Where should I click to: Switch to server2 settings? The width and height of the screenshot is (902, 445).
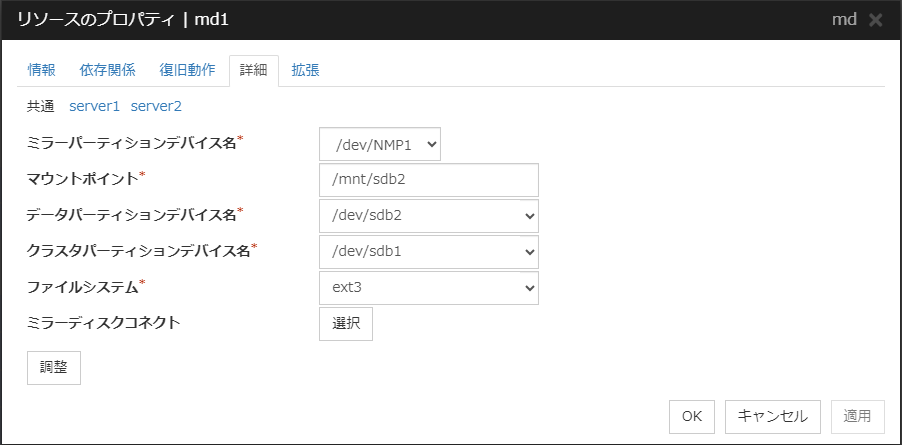coord(156,105)
